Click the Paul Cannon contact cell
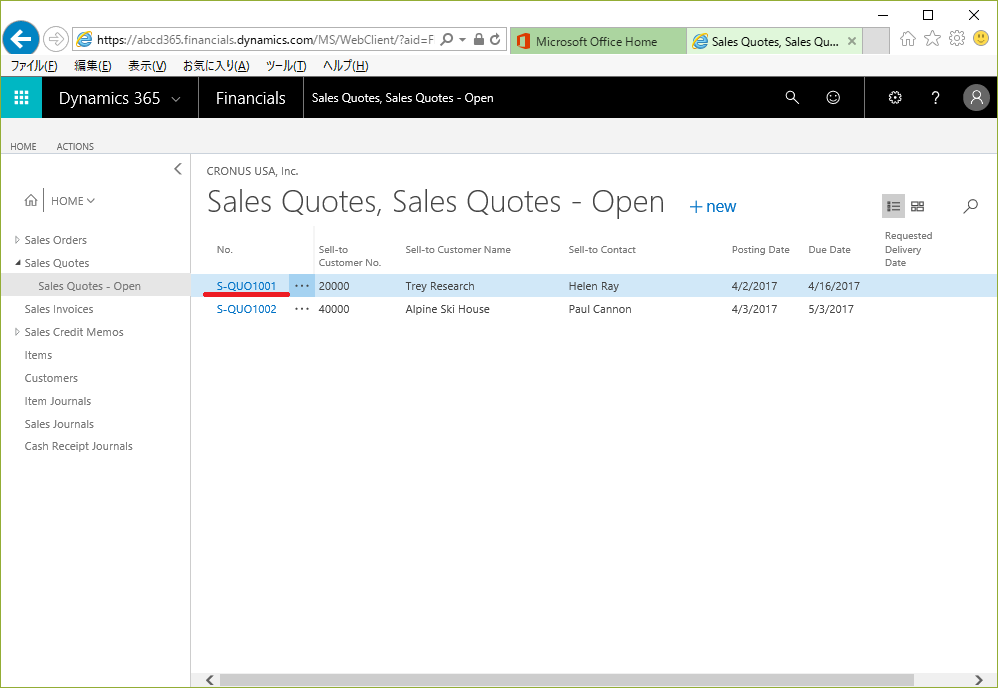The width and height of the screenshot is (998, 688). [x=600, y=309]
